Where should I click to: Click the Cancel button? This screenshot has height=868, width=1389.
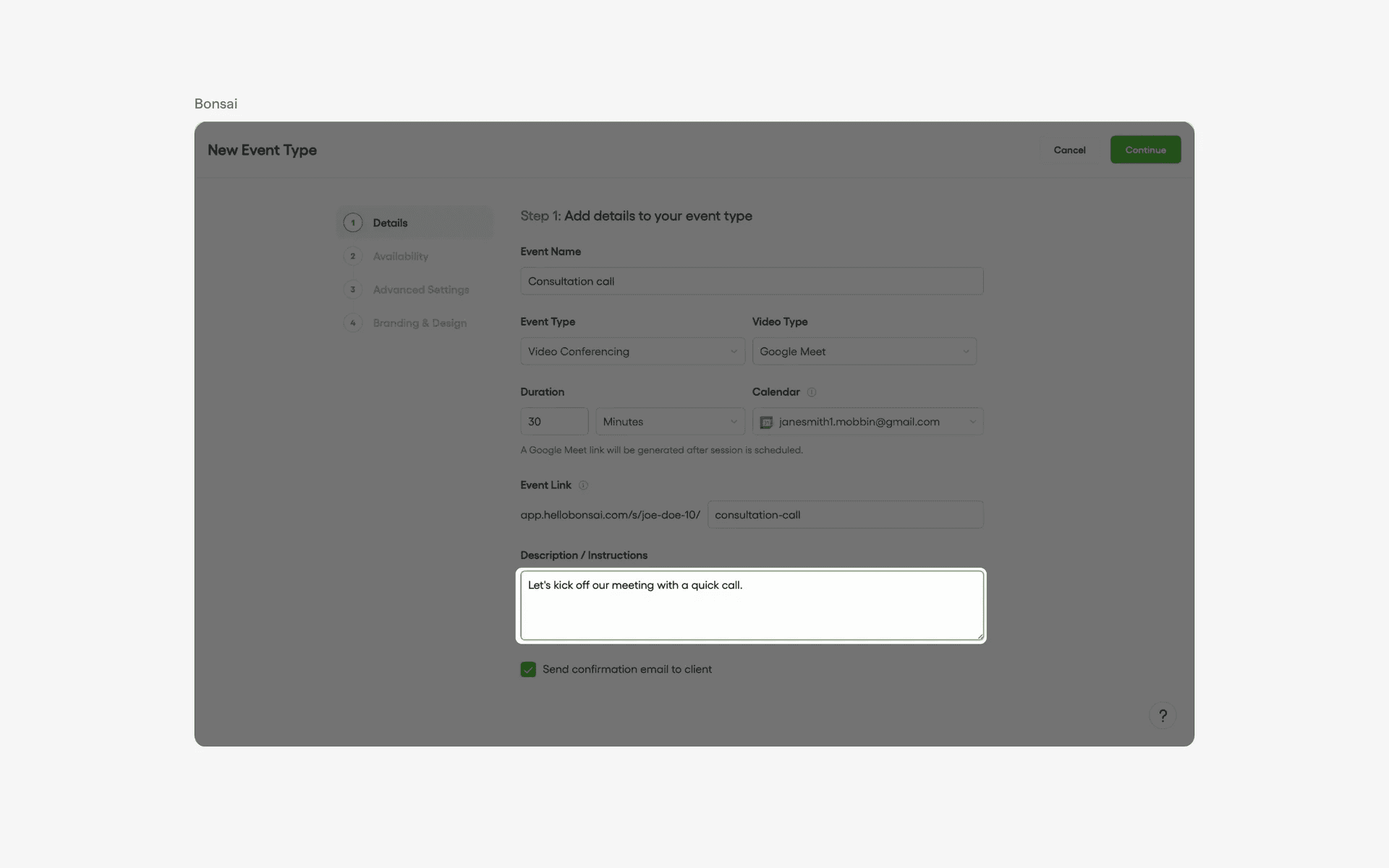[1069, 150]
